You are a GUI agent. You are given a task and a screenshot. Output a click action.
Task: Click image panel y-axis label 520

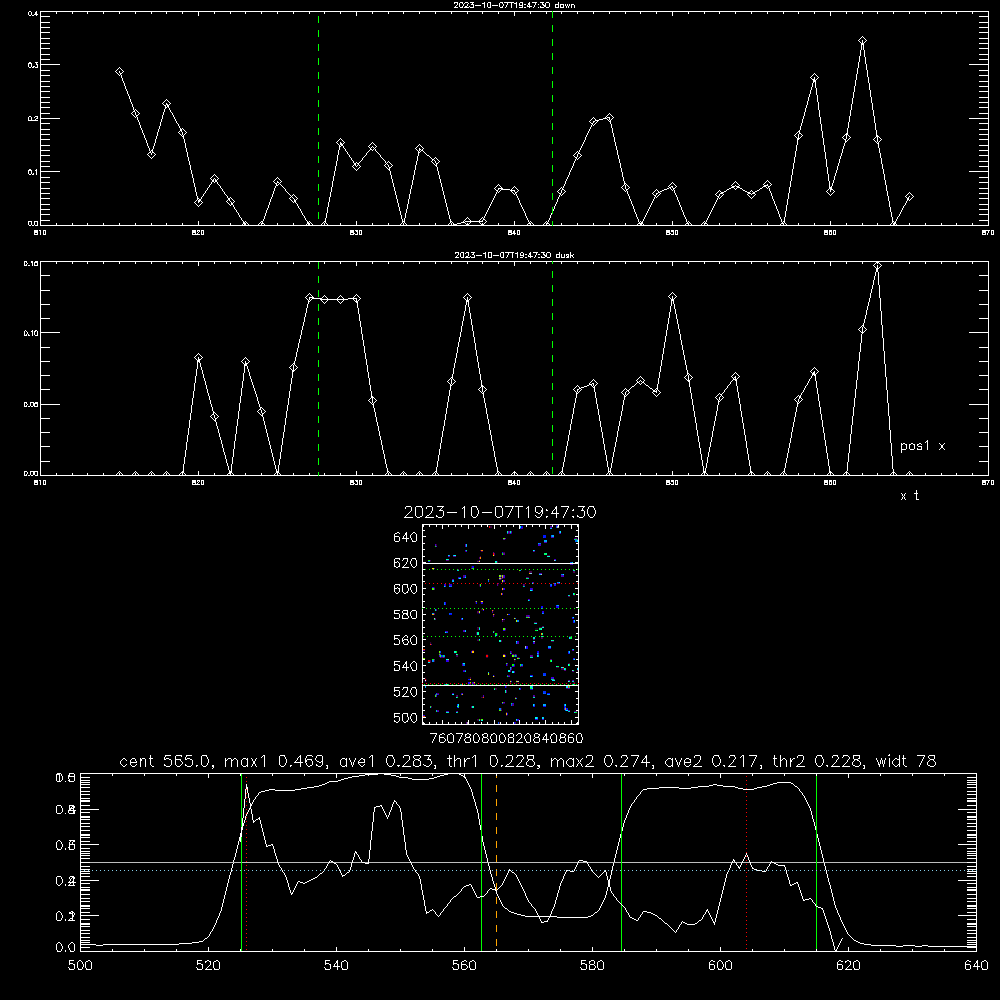[x=406, y=692]
